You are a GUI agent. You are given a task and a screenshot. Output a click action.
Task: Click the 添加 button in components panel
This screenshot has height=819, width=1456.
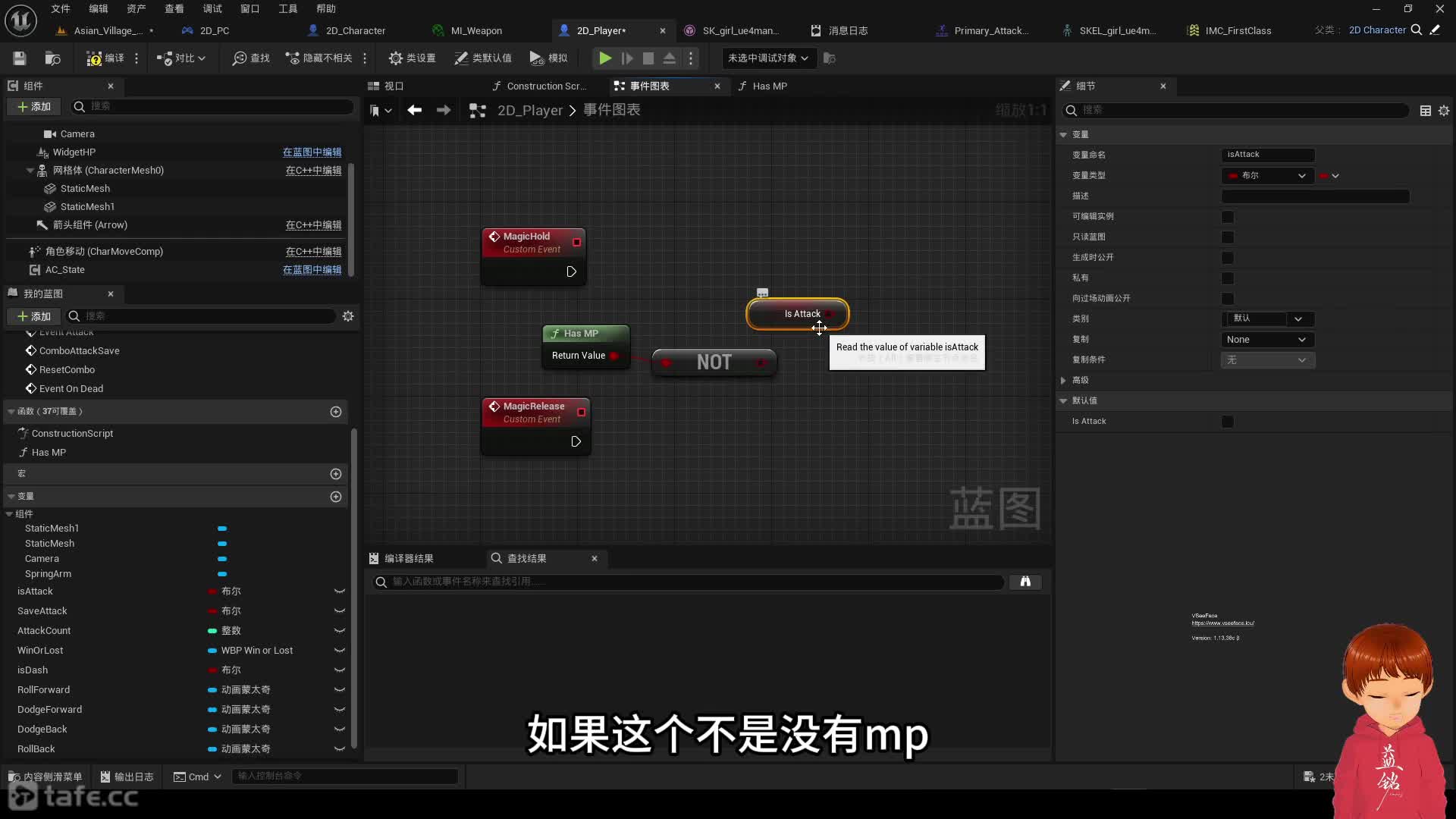point(34,107)
